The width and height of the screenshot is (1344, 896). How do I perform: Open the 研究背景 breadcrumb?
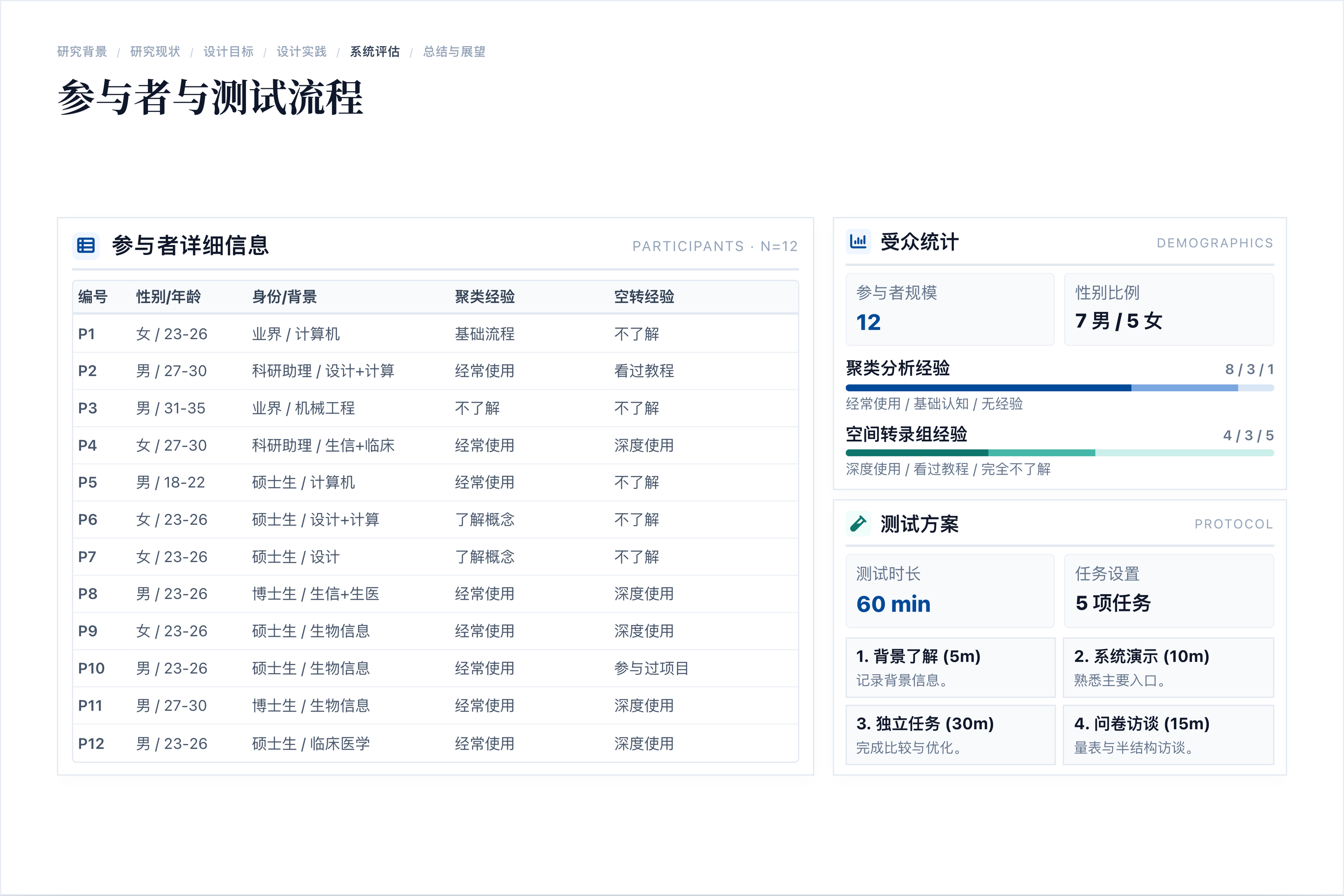point(82,52)
